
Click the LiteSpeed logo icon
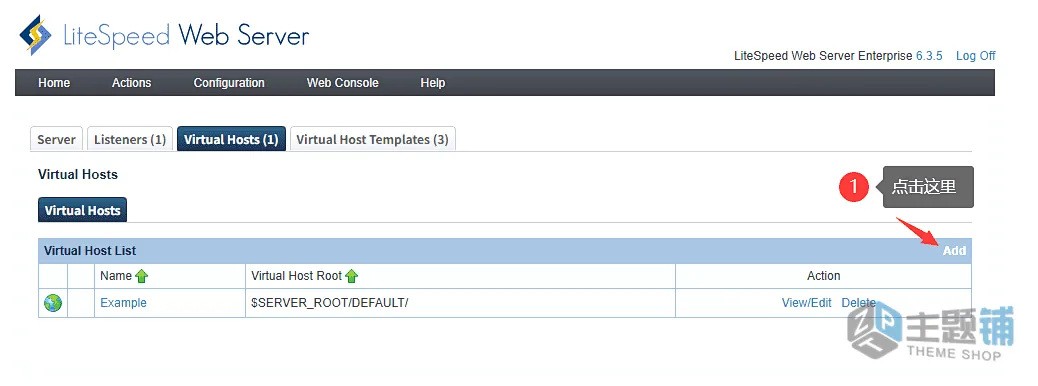click(36, 34)
